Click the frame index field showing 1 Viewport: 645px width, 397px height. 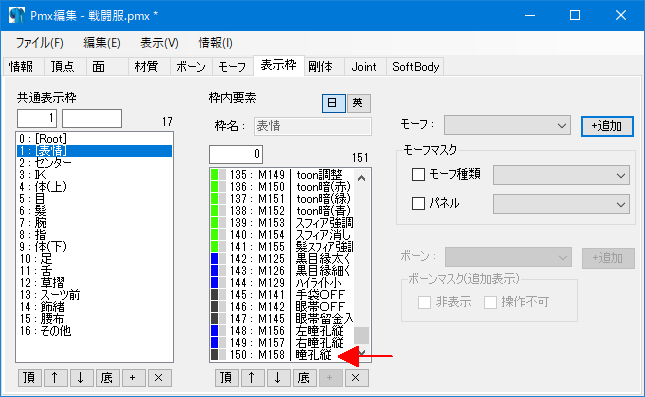point(37,118)
